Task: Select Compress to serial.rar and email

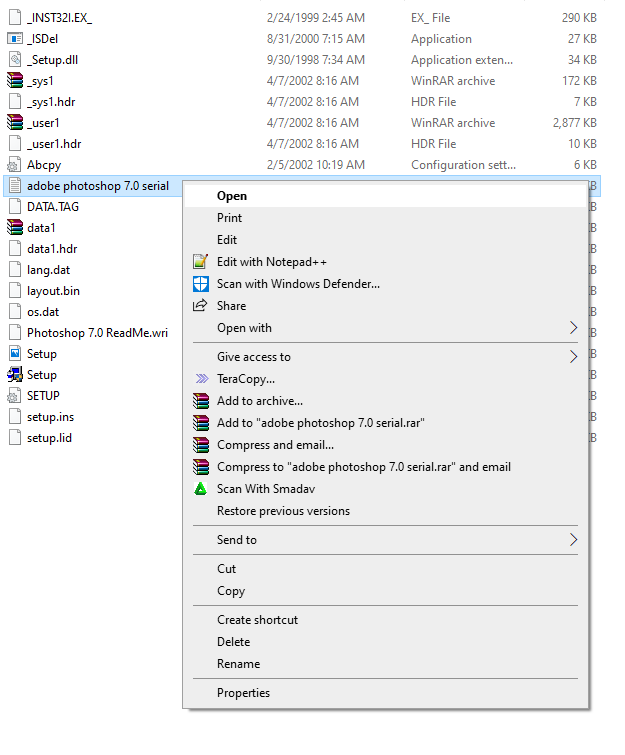Action: pyautogui.click(x=385, y=467)
